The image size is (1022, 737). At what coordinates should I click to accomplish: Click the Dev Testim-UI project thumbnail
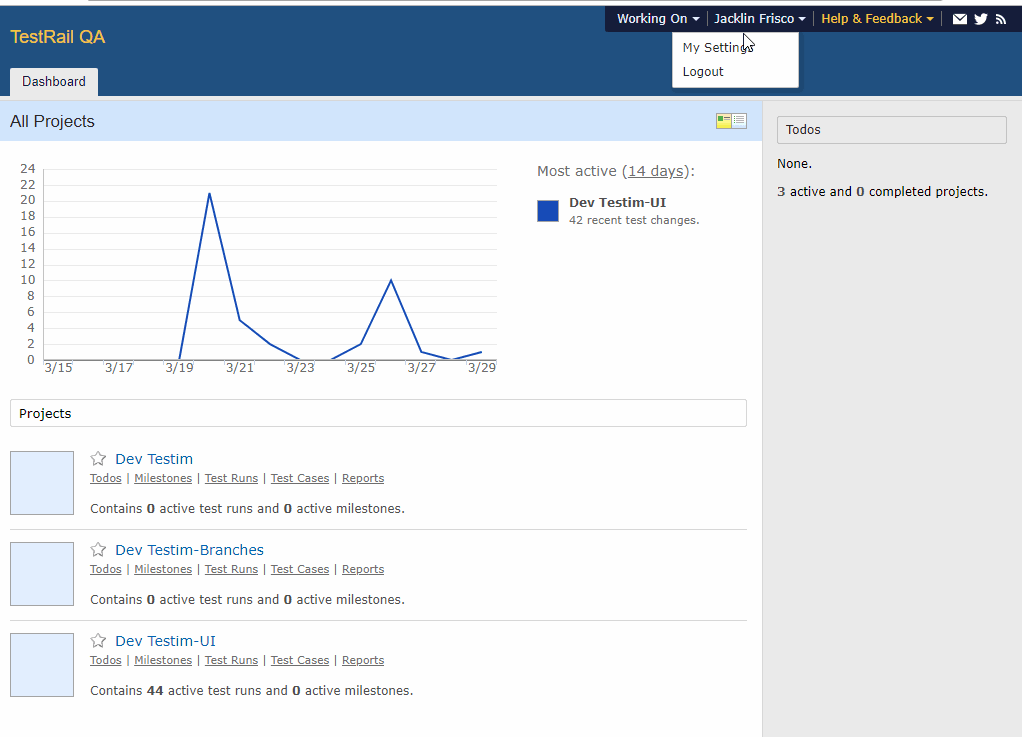click(x=42, y=665)
